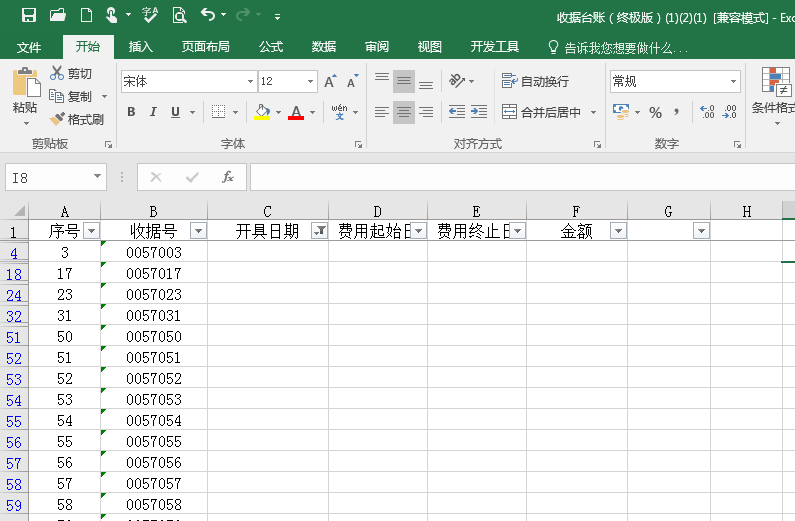
Task: Apply red font color to text
Action: pyautogui.click(x=296, y=112)
